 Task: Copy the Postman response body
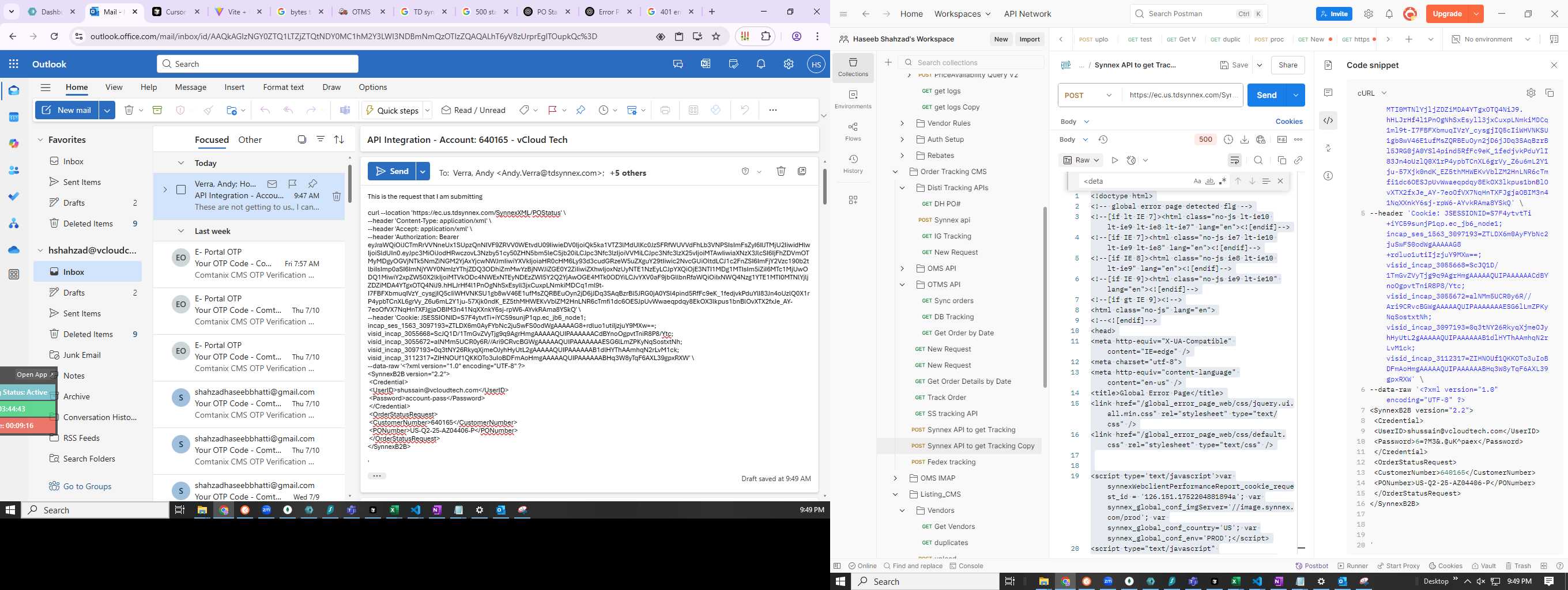(1282, 160)
